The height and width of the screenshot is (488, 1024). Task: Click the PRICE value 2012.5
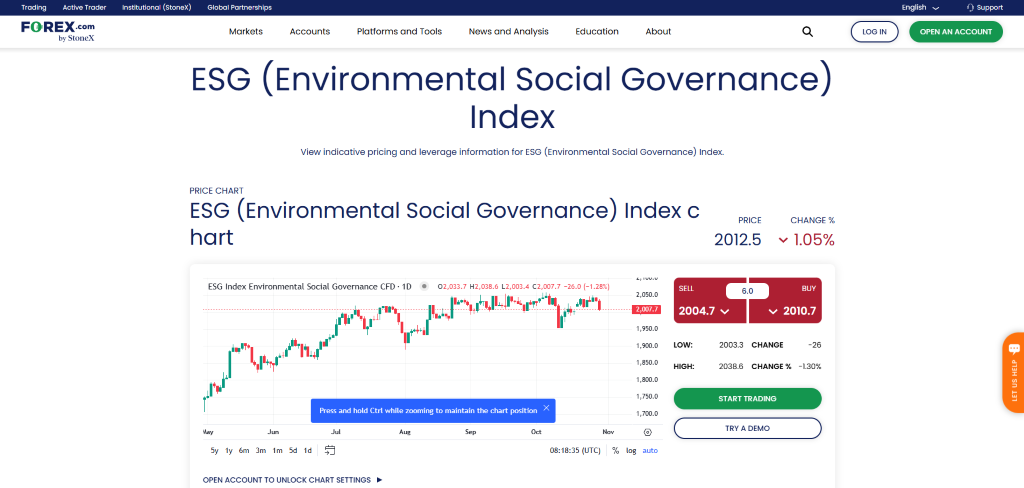[x=737, y=240]
